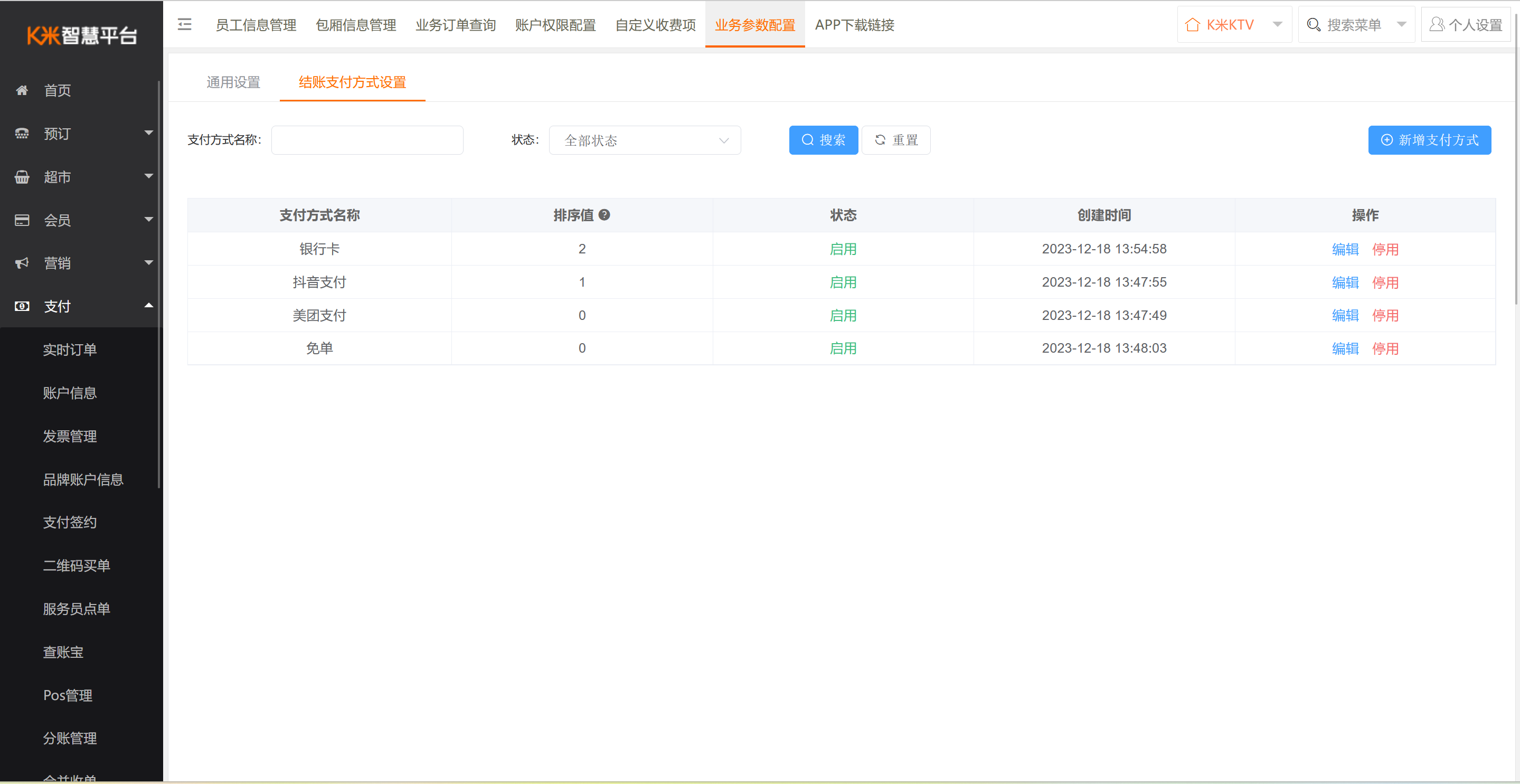The width and height of the screenshot is (1520, 784).
Task: Collapse the sidebar with the hamburger icon
Action: coord(185,24)
